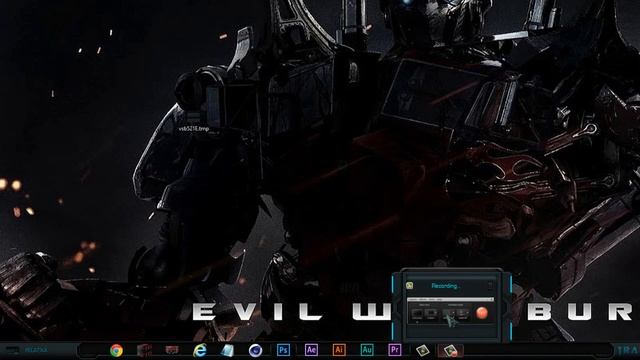Launch Cinema 4D from the taskbar

point(256,350)
